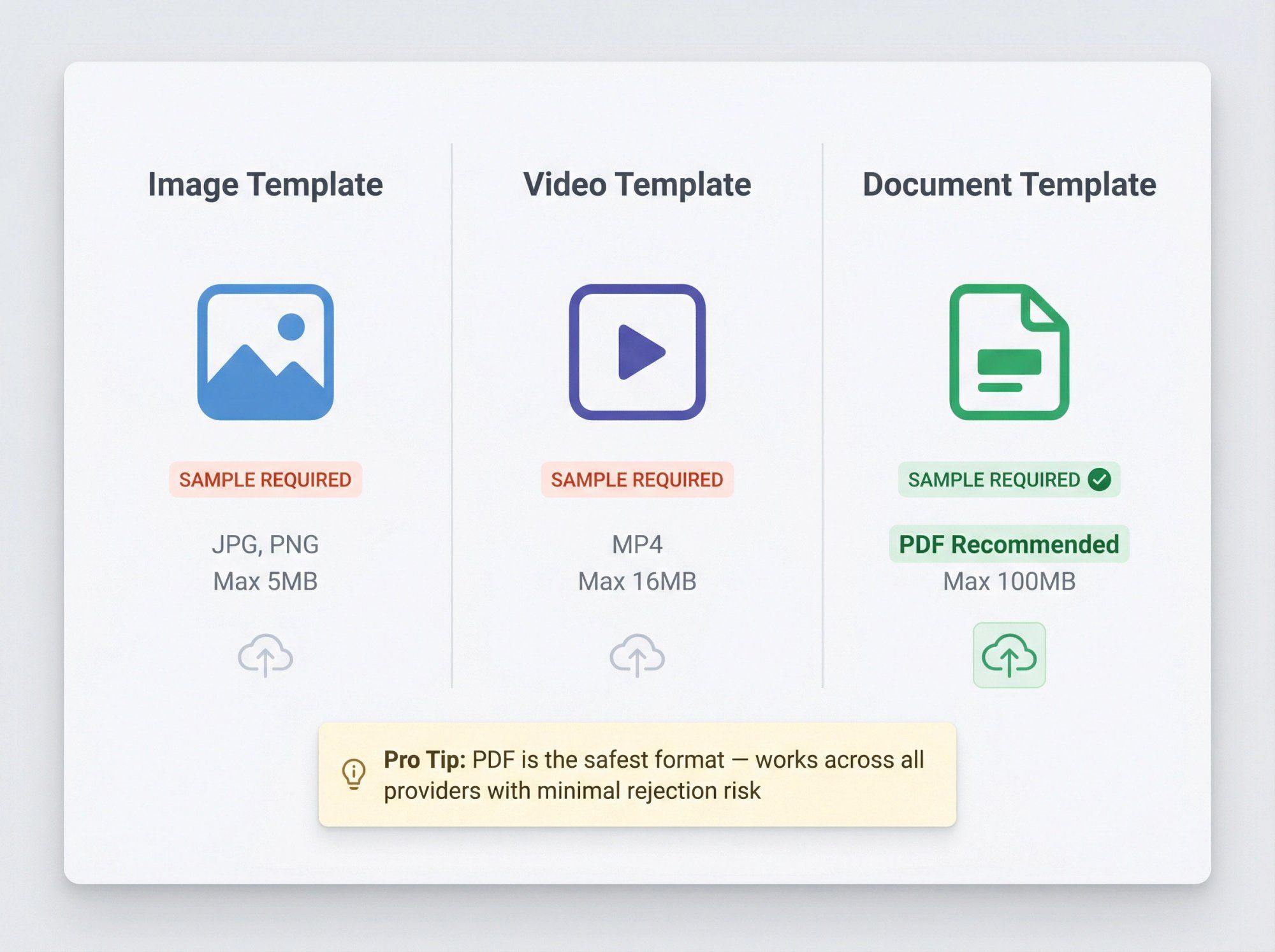Click the Max 100MB size limit
The image size is (1275, 952).
1009,582
